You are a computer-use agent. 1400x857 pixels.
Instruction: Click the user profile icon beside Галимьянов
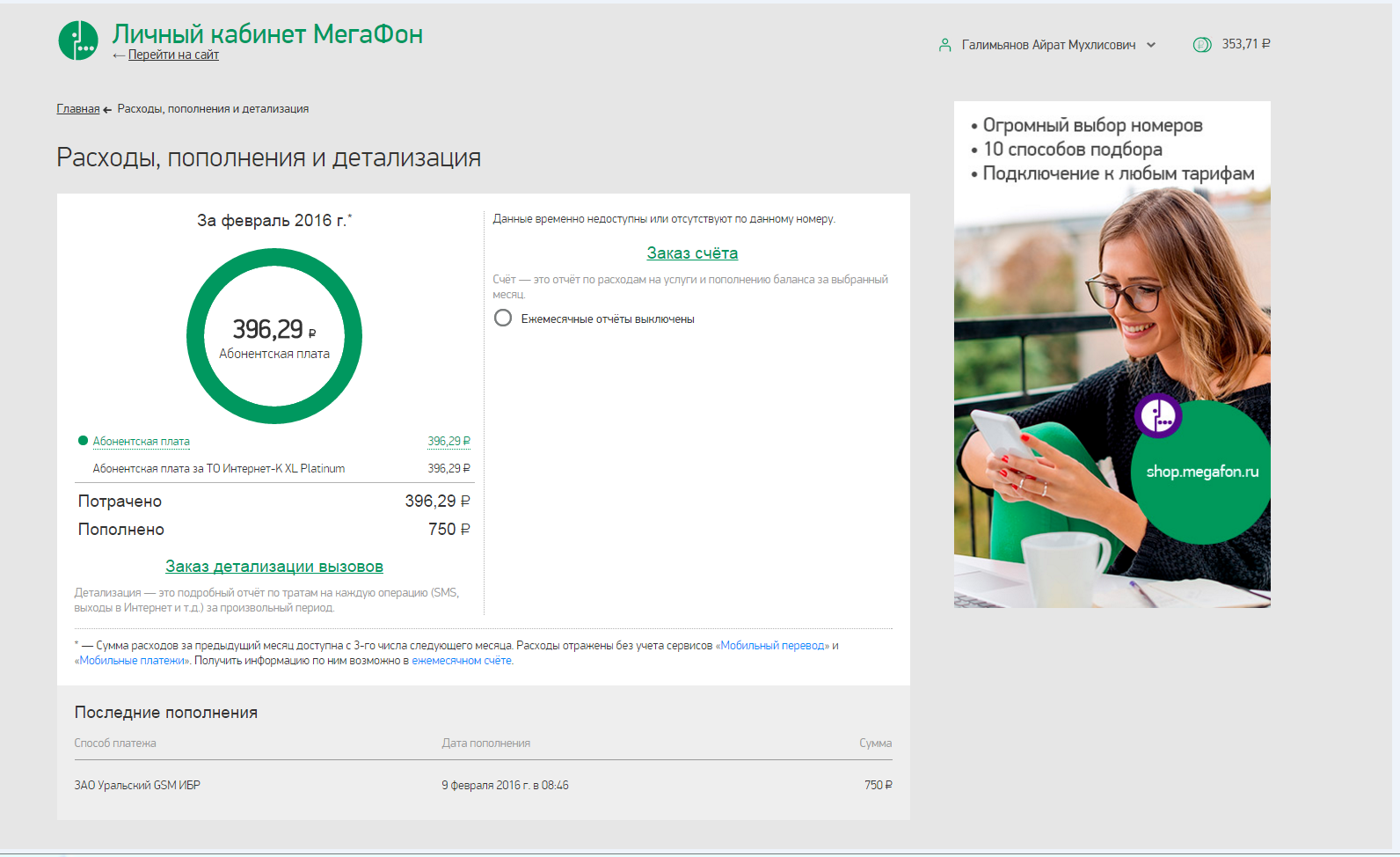pos(944,45)
